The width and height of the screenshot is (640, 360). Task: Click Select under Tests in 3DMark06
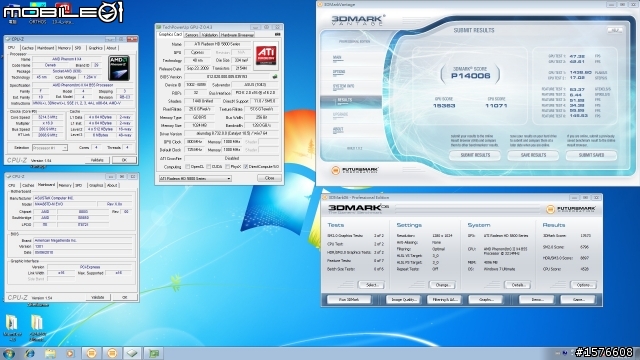(x=371, y=285)
